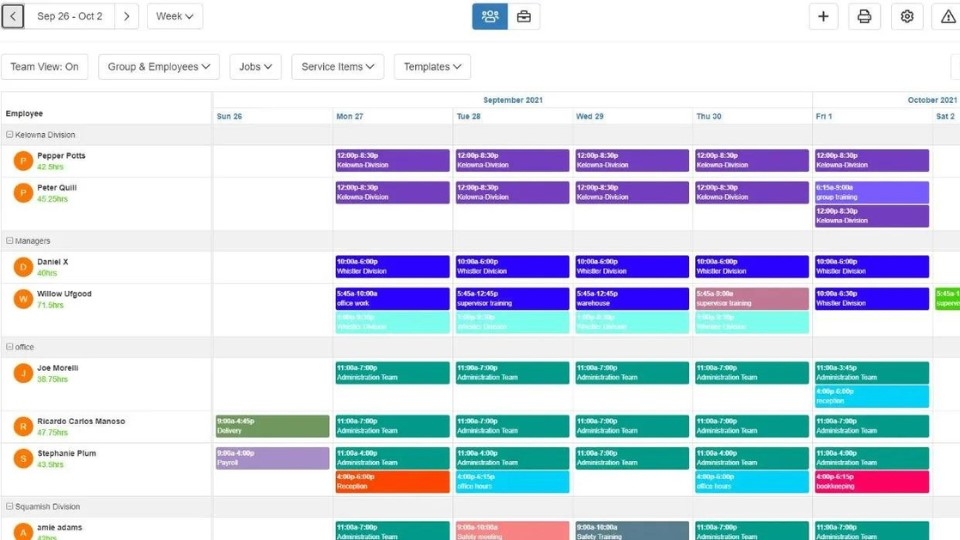This screenshot has width=960, height=540.
Task: Open Stephanie Plum Monday Reception shift
Action: click(392, 481)
